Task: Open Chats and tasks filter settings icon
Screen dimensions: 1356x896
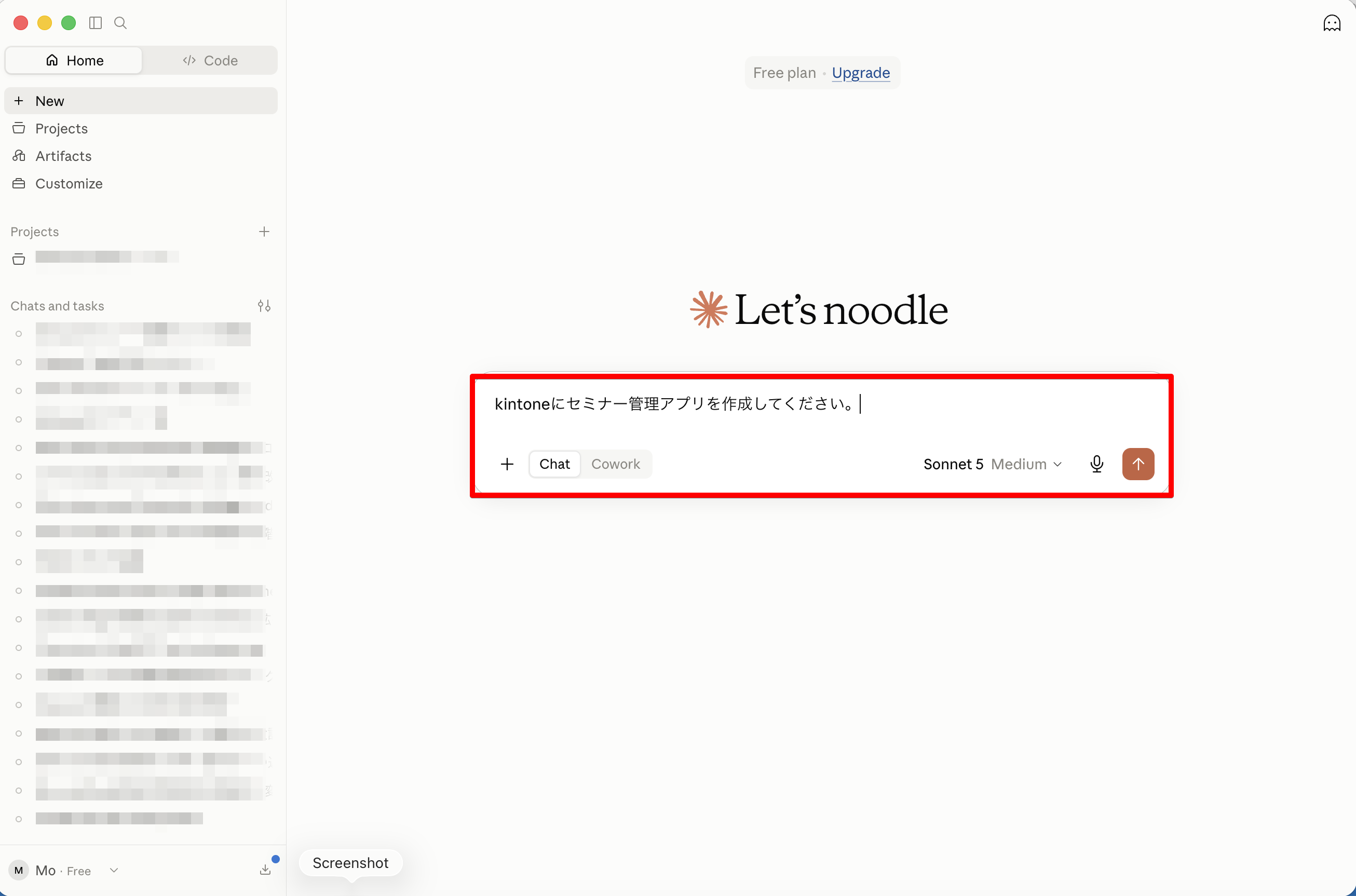Action: (264, 306)
